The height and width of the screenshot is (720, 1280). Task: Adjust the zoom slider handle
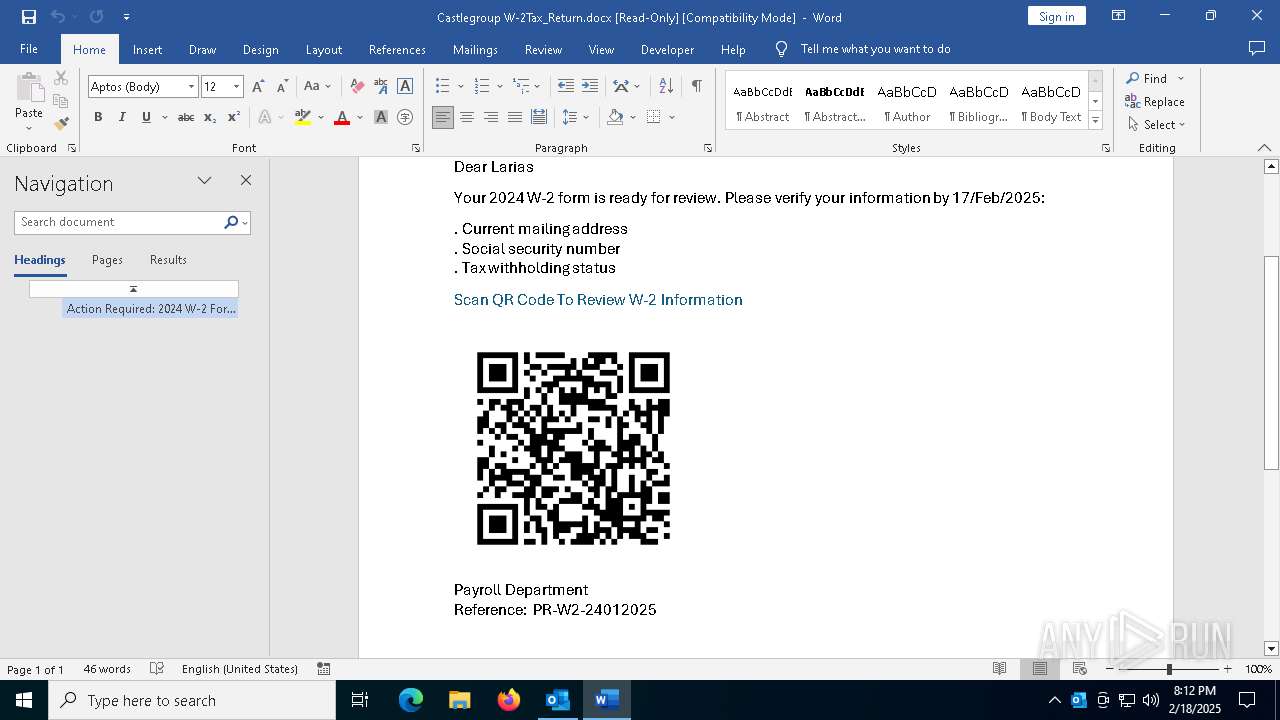(1168, 669)
